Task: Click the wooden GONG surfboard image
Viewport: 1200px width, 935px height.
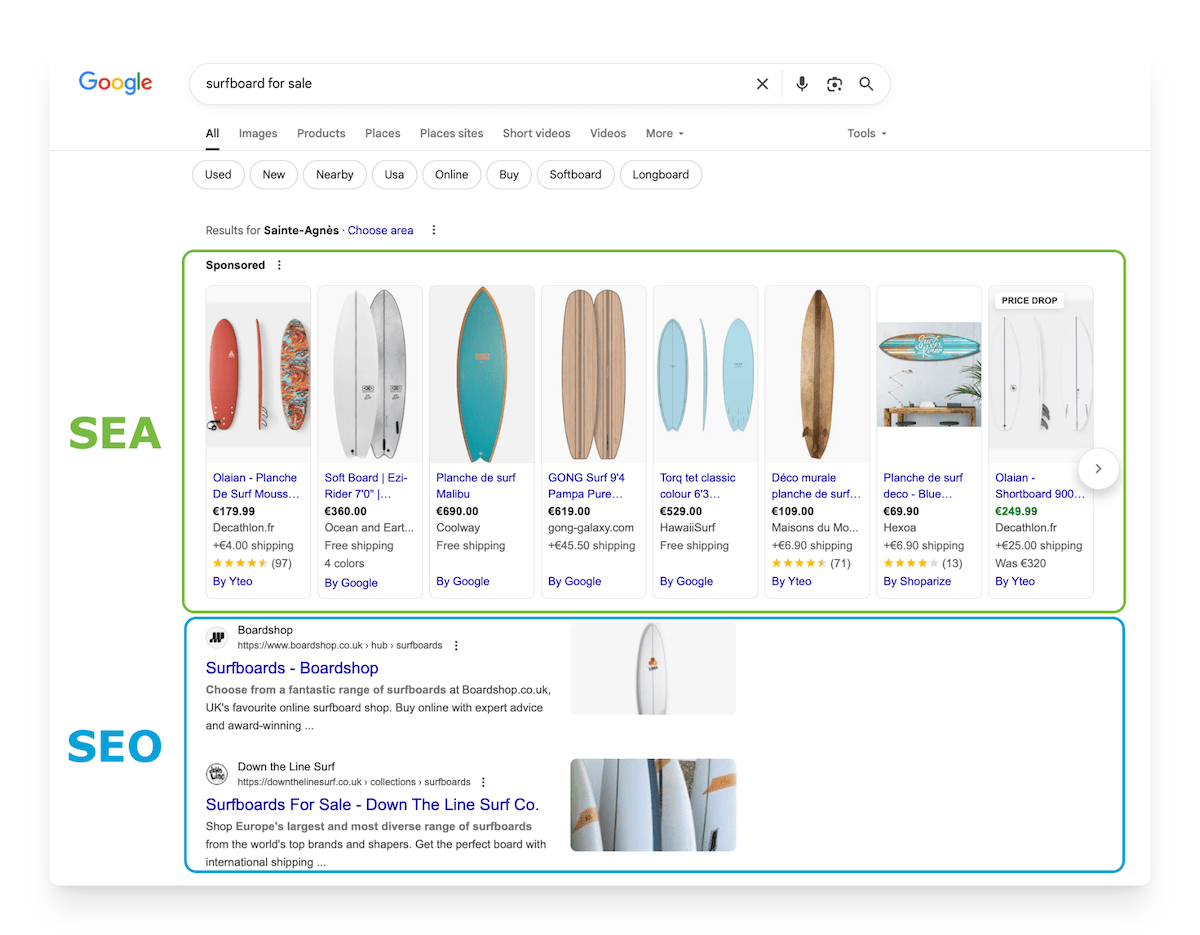Action: tap(594, 373)
